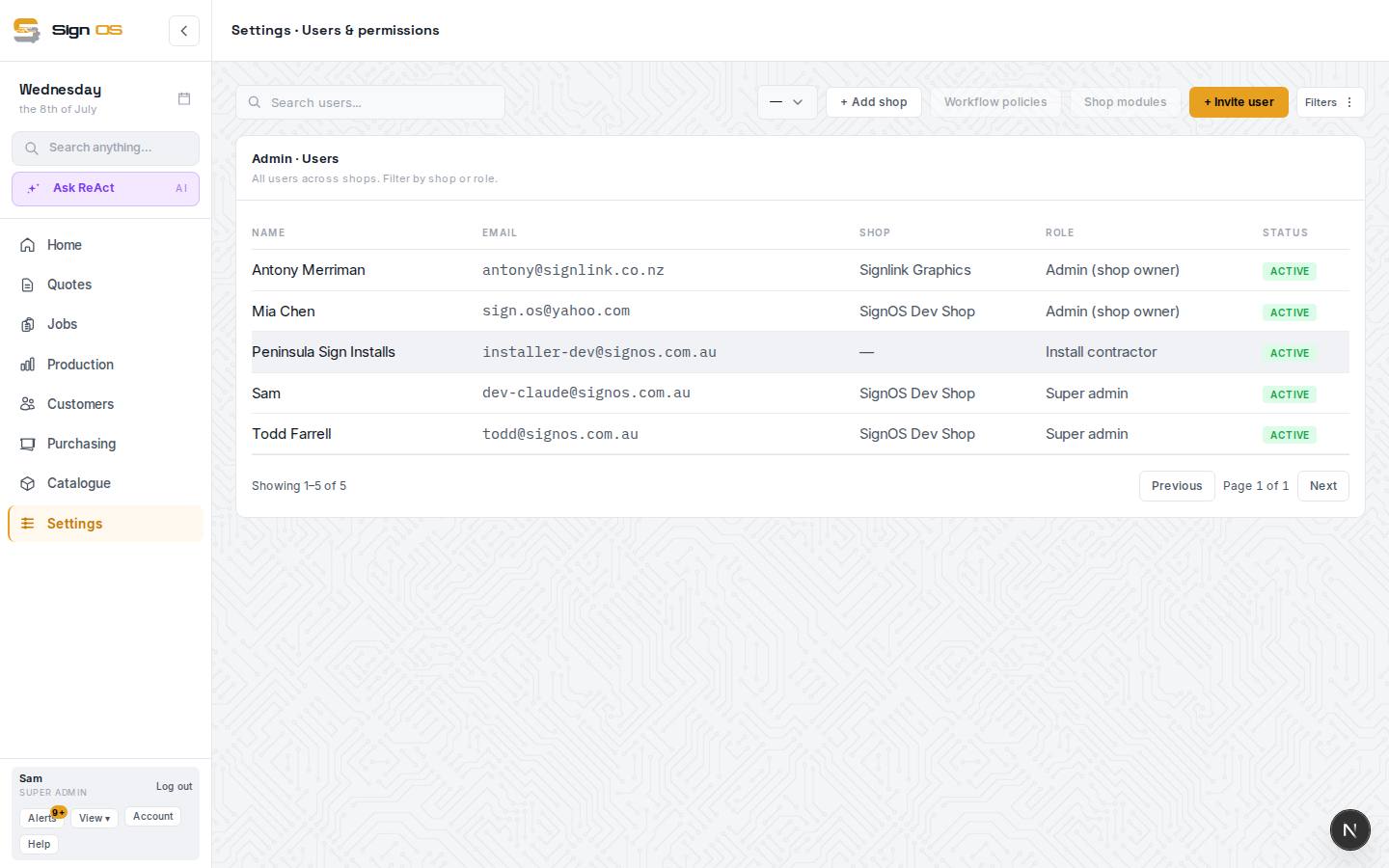Image resolution: width=1389 pixels, height=868 pixels.
Task: Click the Jobs clipboard icon
Action: pyautogui.click(x=28, y=324)
